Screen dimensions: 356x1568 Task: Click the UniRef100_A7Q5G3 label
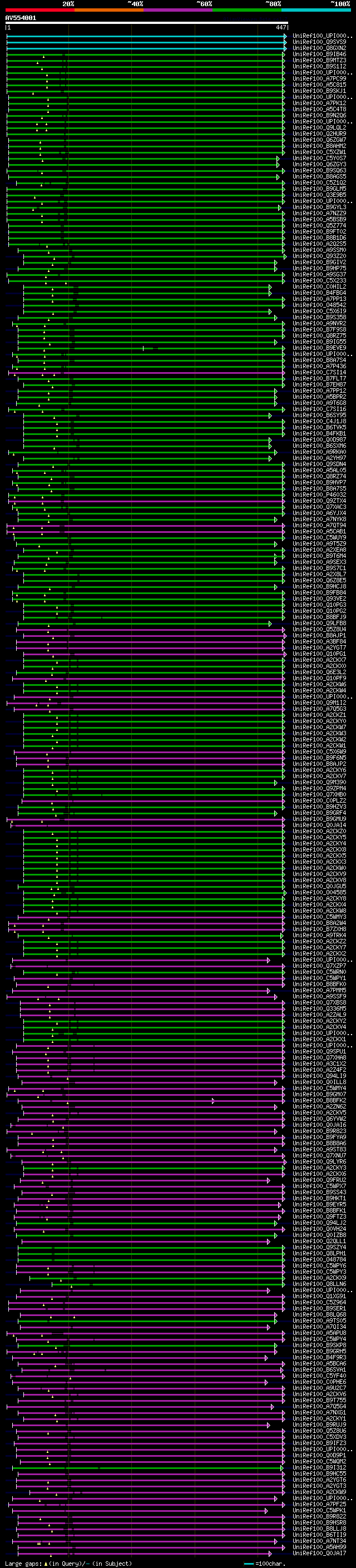pos(319,709)
